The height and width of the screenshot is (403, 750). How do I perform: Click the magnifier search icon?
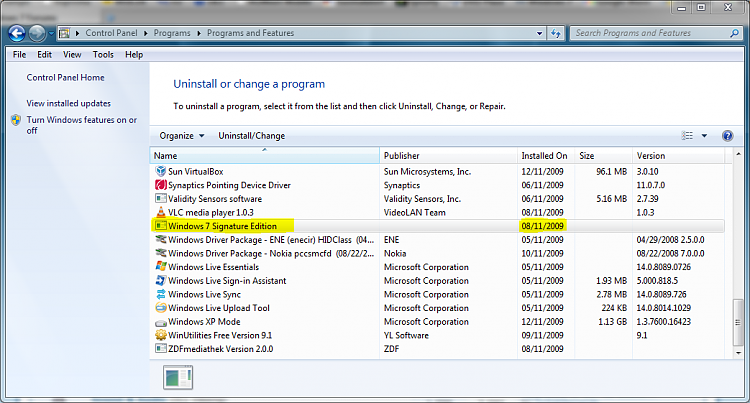tap(734, 33)
